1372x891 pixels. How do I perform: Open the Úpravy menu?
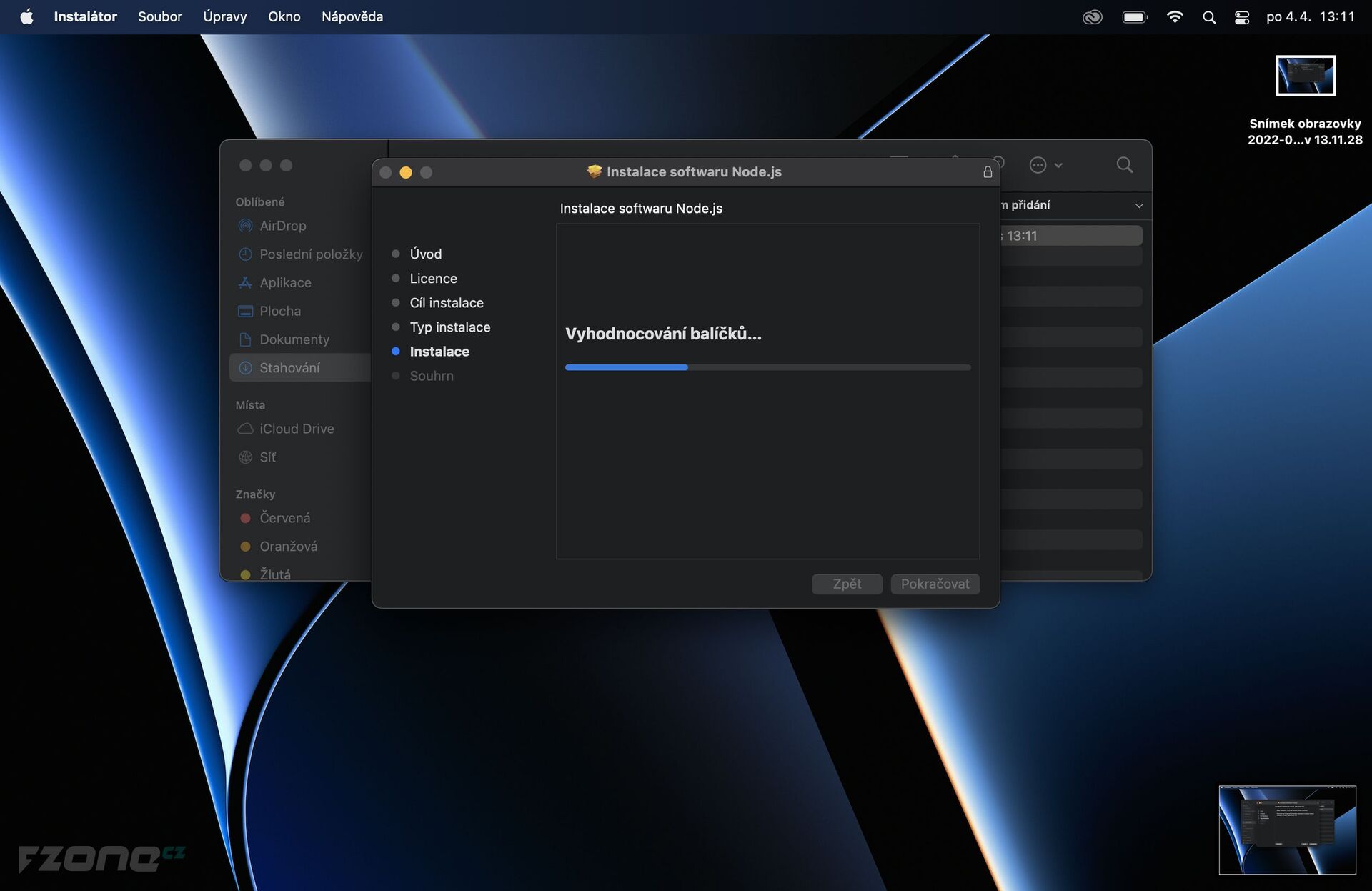coord(224,16)
